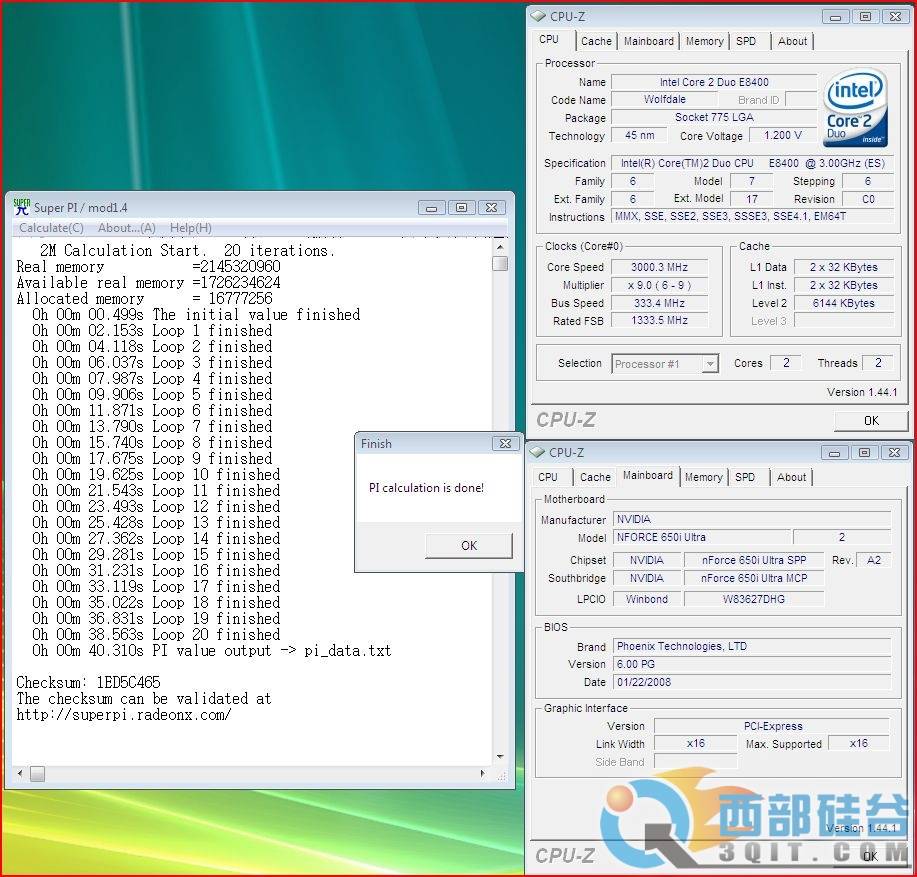Click the Intel Core 2 Duo logo
Viewport: 917px width, 877px height.
[x=854, y=108]
